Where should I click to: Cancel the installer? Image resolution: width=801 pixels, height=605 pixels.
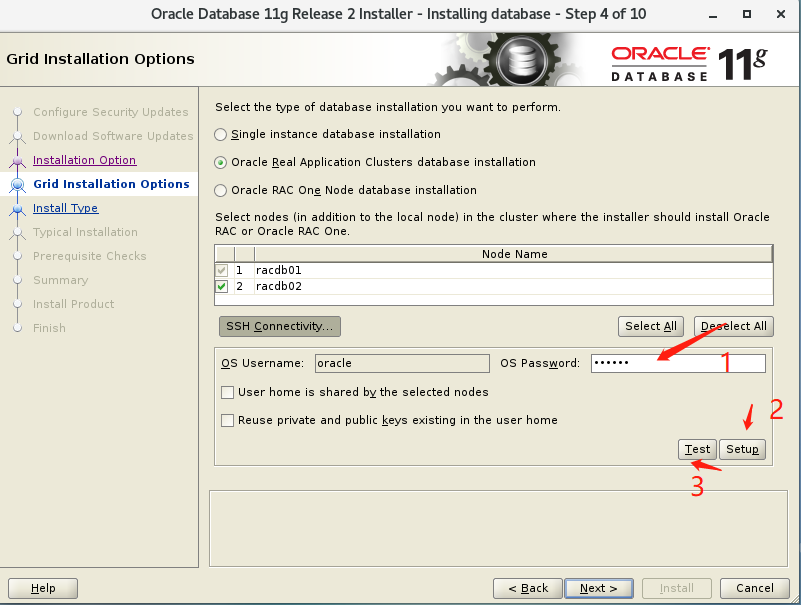755,588
